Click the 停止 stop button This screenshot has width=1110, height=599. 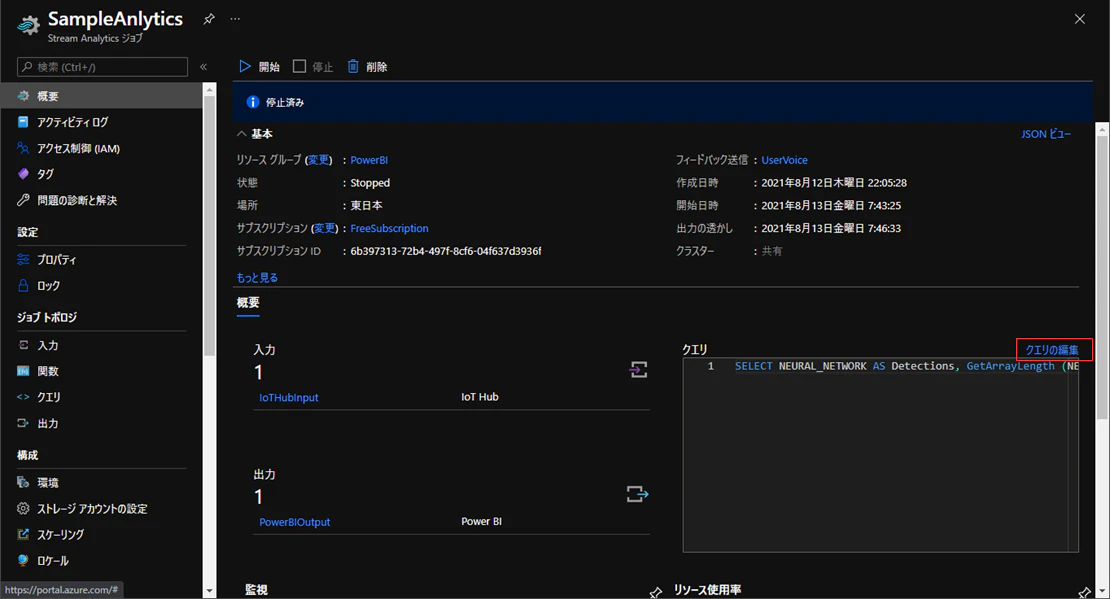tap(313, 67)
